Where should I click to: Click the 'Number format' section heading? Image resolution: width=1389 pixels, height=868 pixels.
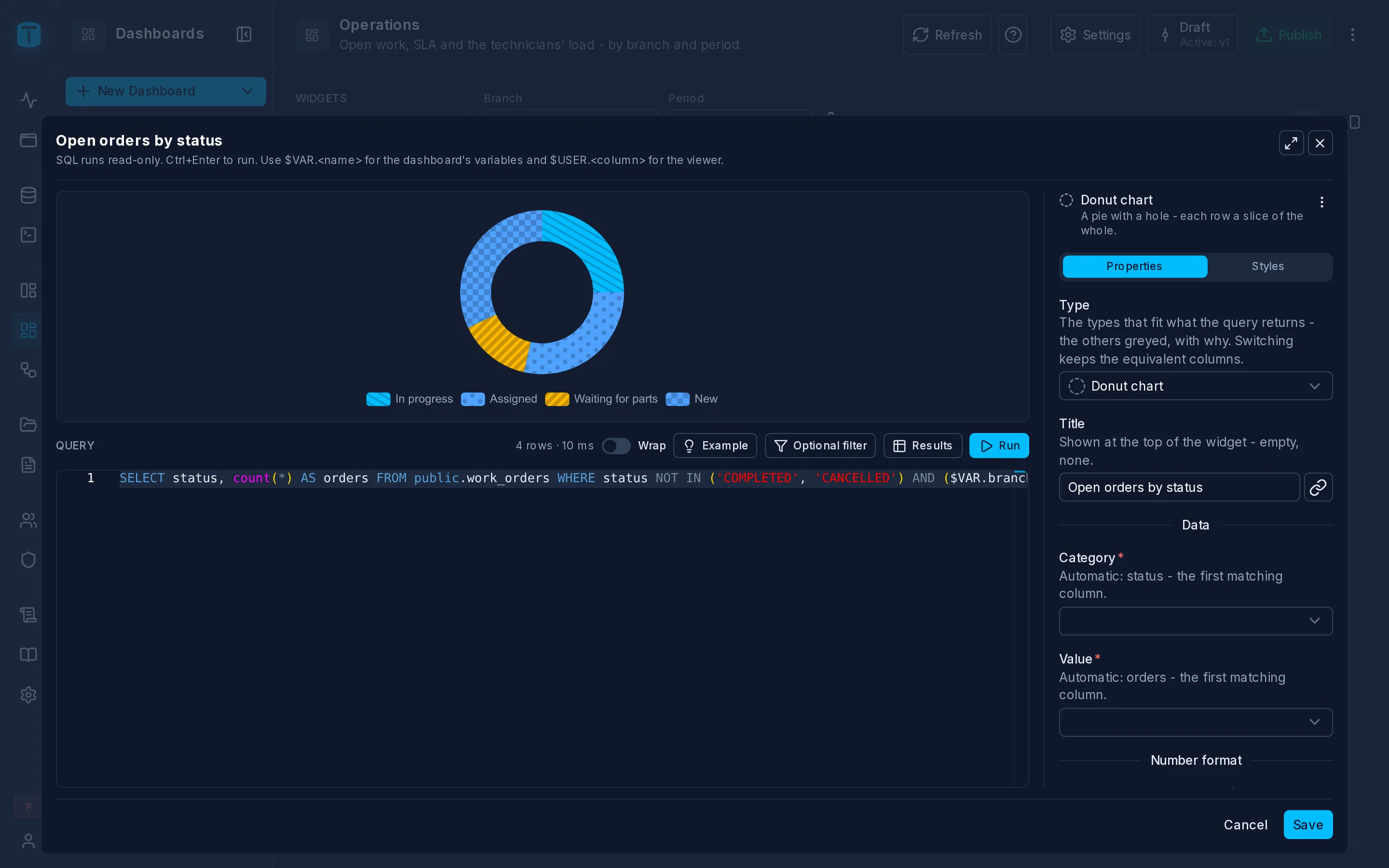pos(1196,760)
